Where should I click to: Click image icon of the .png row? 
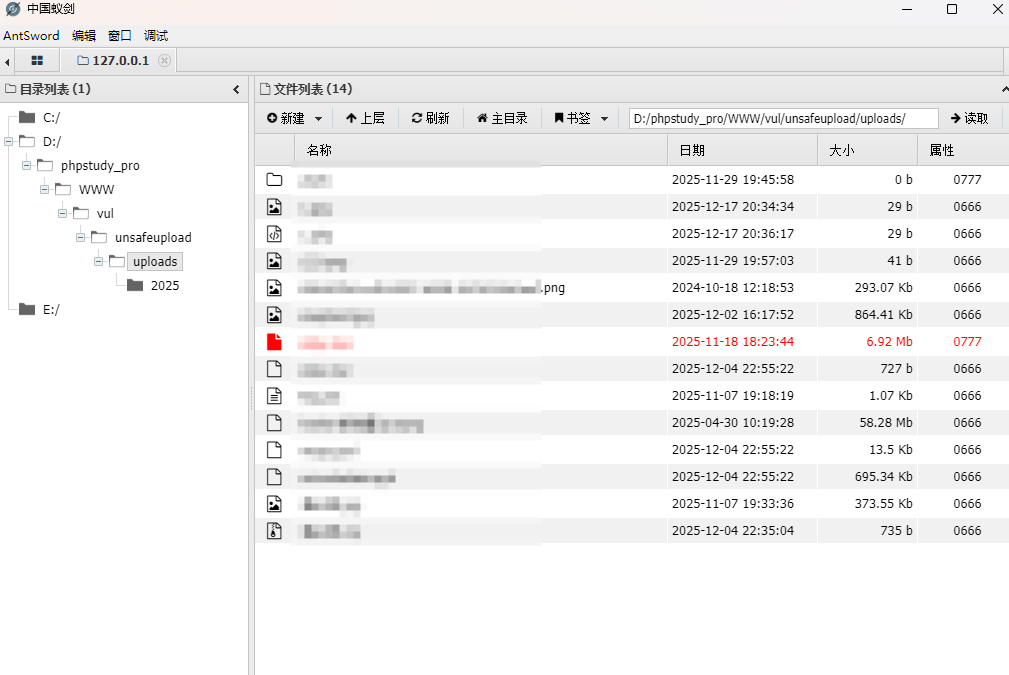click(274, 288)
